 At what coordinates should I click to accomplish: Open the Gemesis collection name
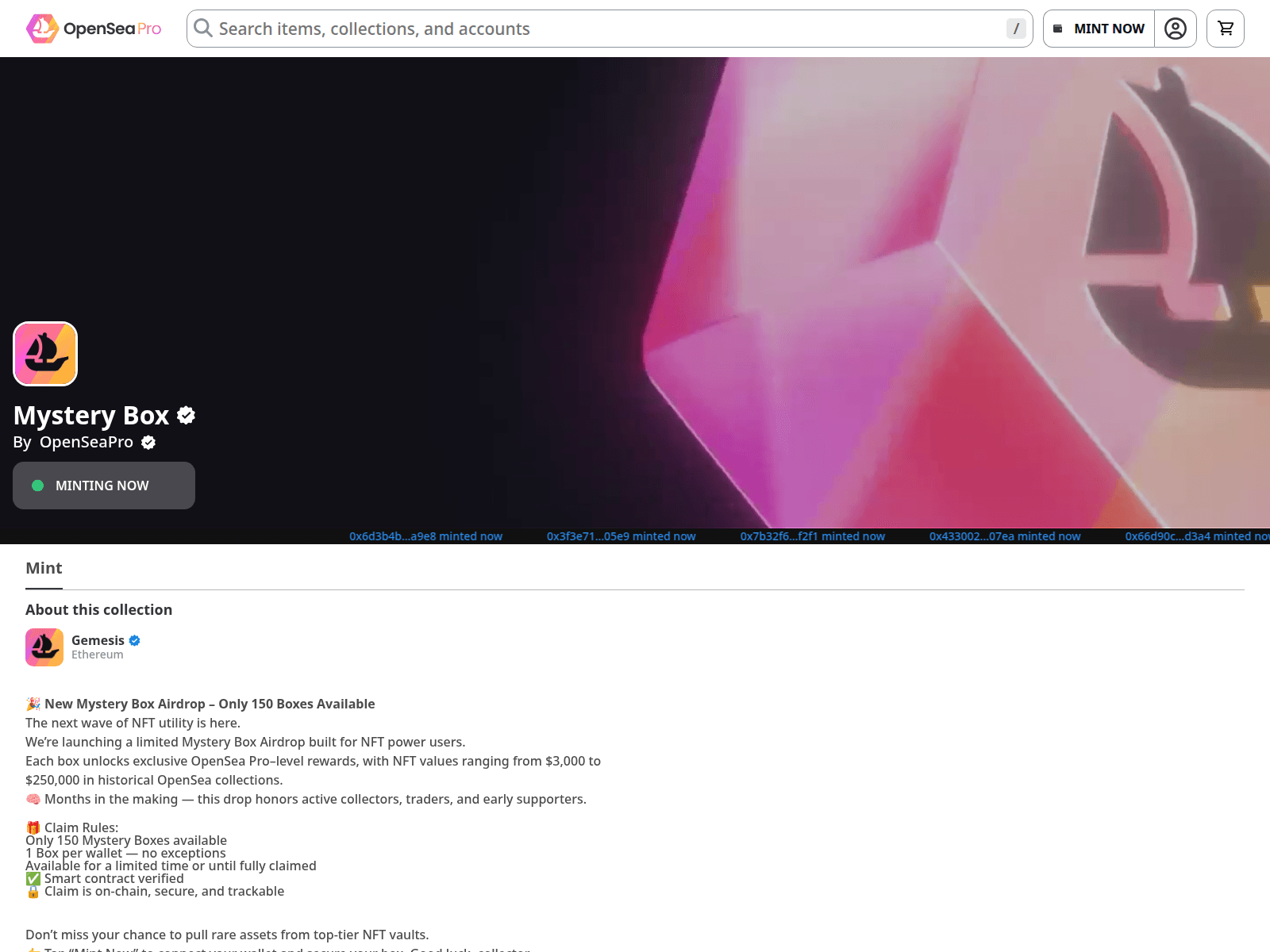(98, 640)
